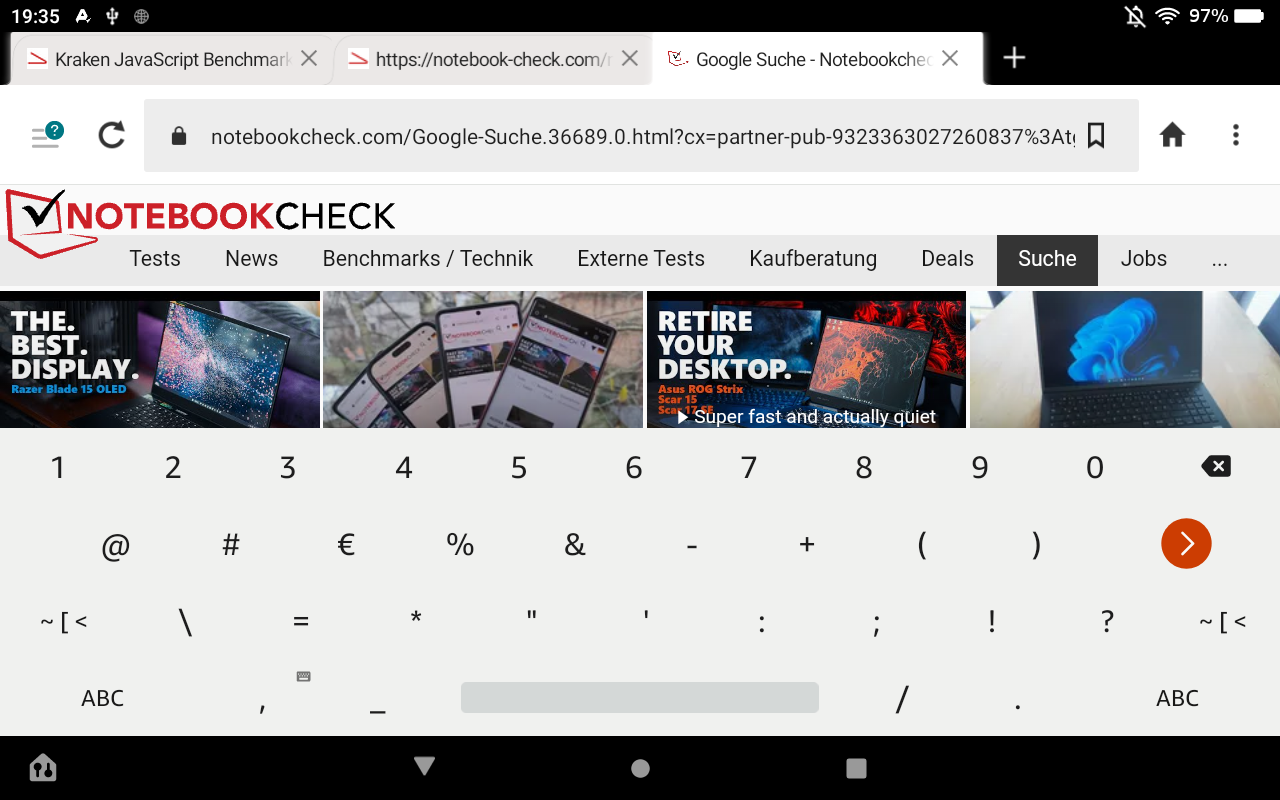Tap the number 7 key
The width and height of the screenshot is (1280, 800).
pyautogui.click(x=749, y=467)
